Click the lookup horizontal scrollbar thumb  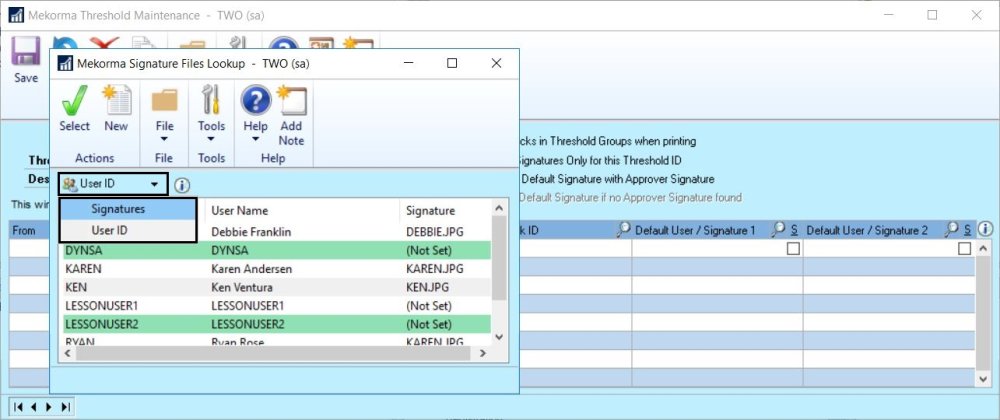(273, 352)
